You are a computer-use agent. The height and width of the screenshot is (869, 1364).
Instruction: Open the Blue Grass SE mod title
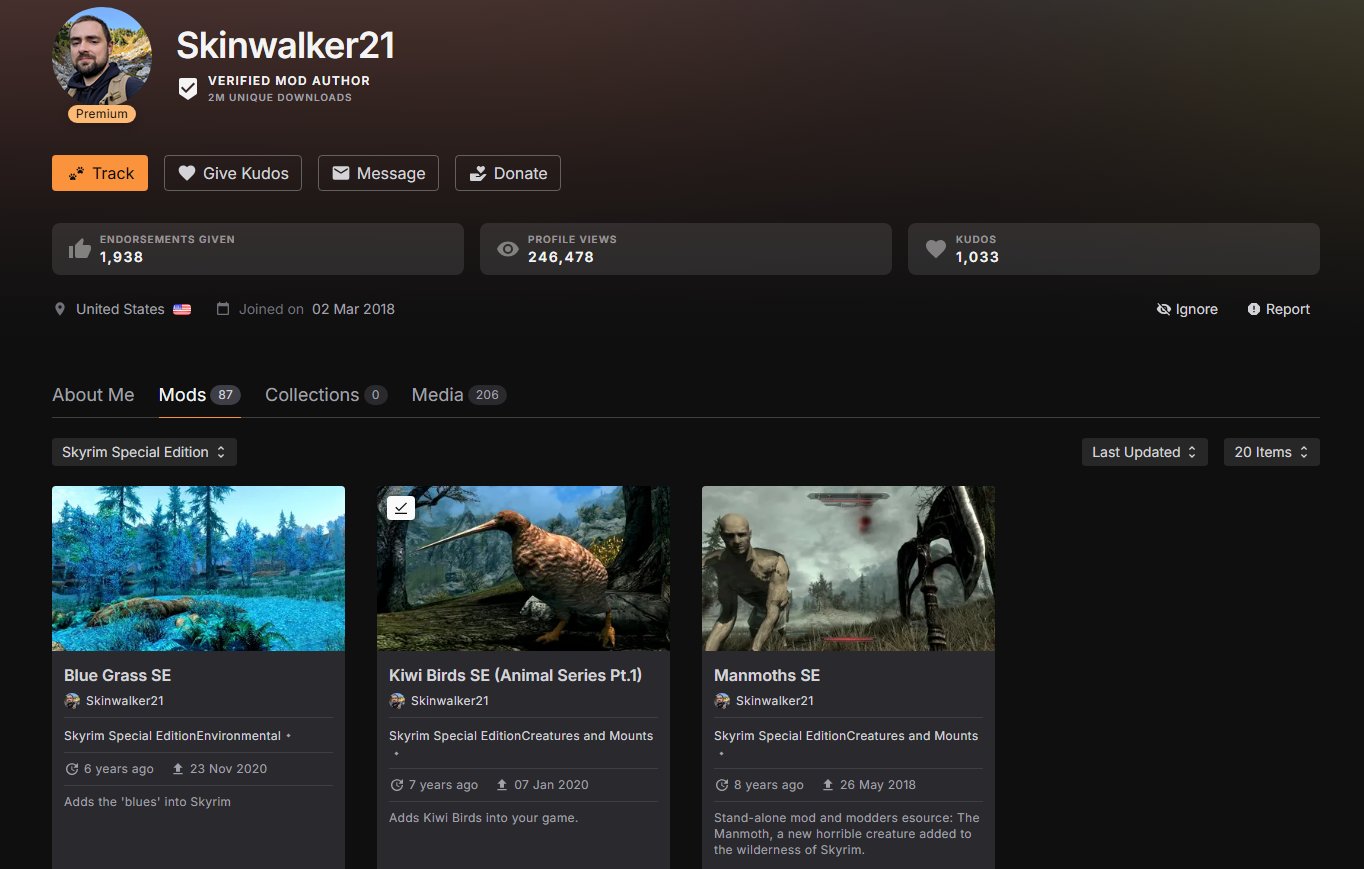pos(118,675)
